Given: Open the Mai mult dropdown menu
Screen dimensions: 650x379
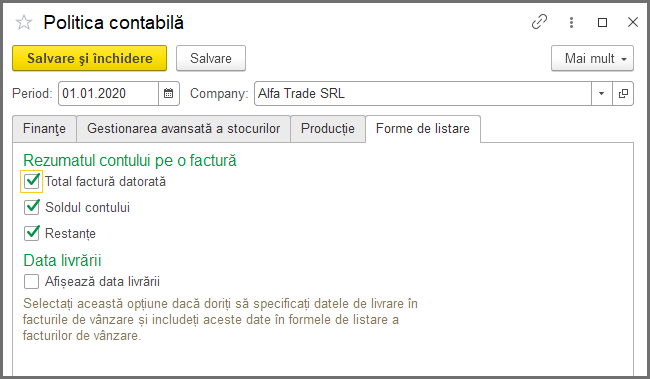Looking at the screenshot, I should (x=592, y=58).
